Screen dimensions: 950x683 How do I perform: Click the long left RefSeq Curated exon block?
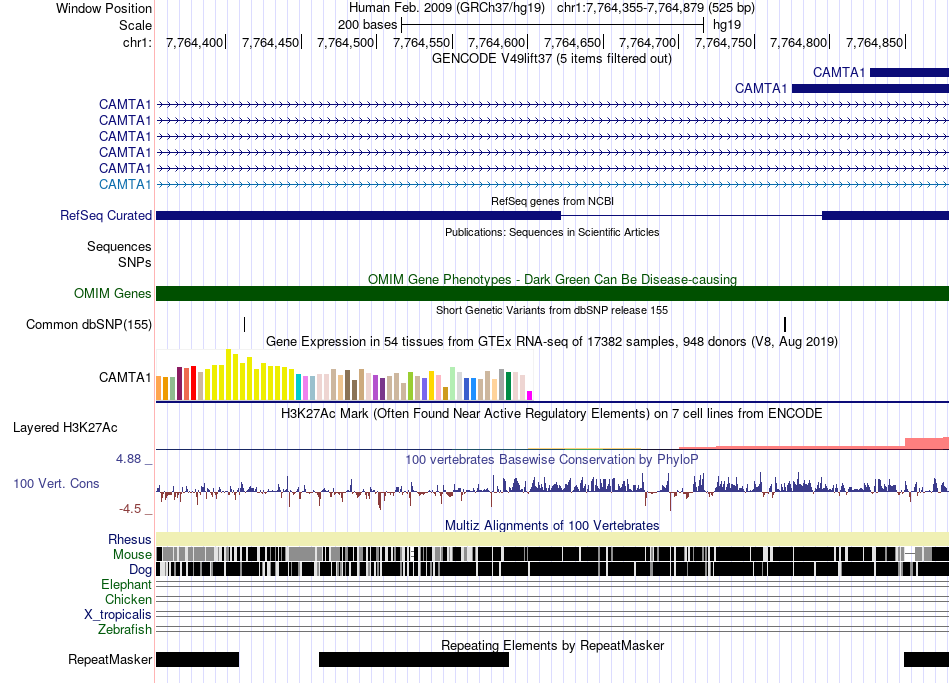359,215
